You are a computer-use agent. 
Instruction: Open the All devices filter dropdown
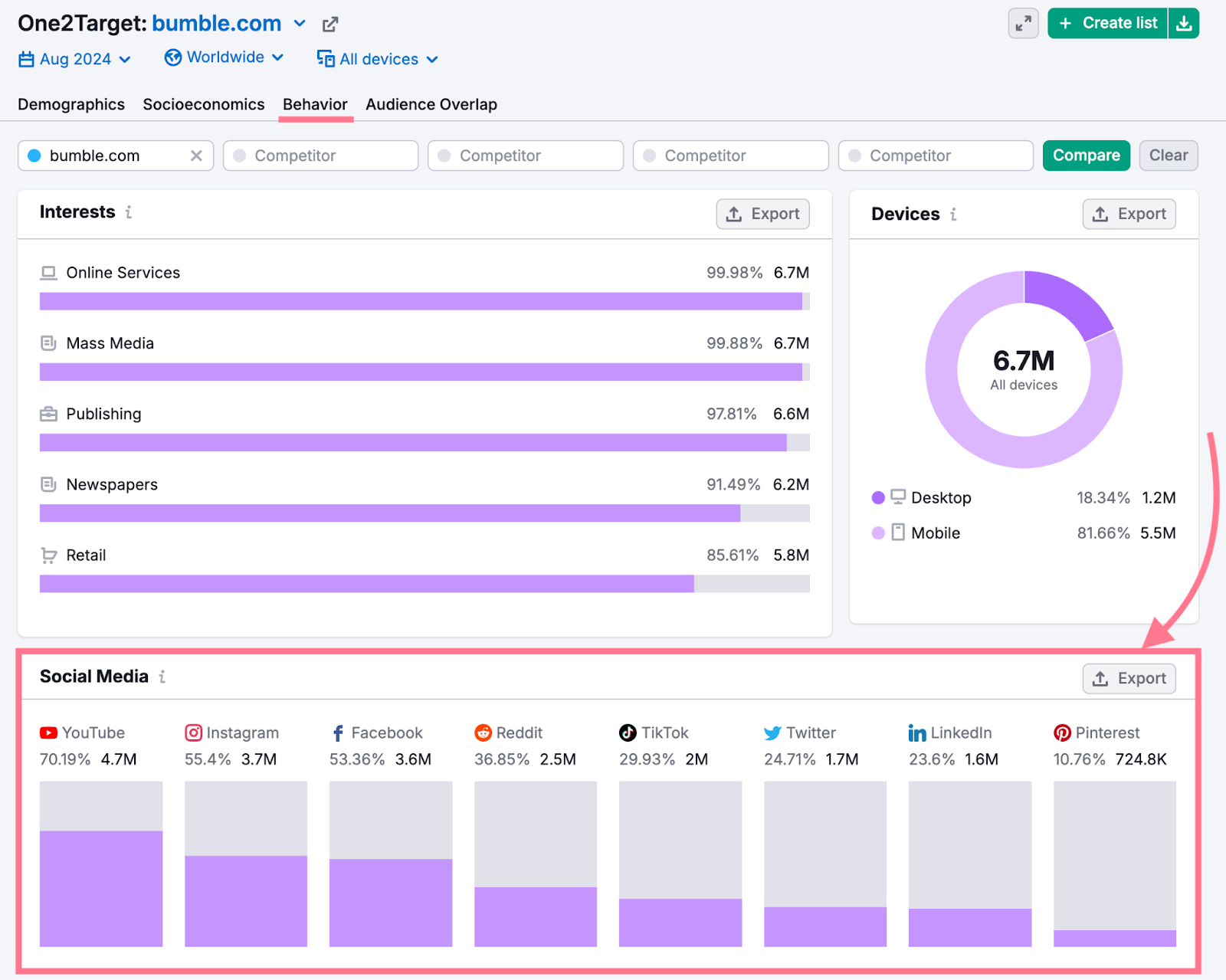pyautogui.click(x=378, y=59)
